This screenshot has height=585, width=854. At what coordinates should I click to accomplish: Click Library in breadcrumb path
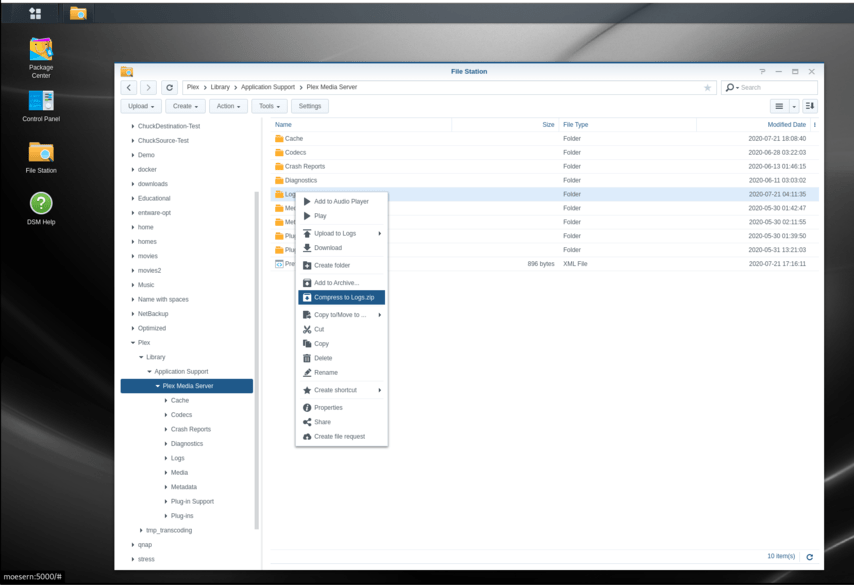(x=220, y=87)
